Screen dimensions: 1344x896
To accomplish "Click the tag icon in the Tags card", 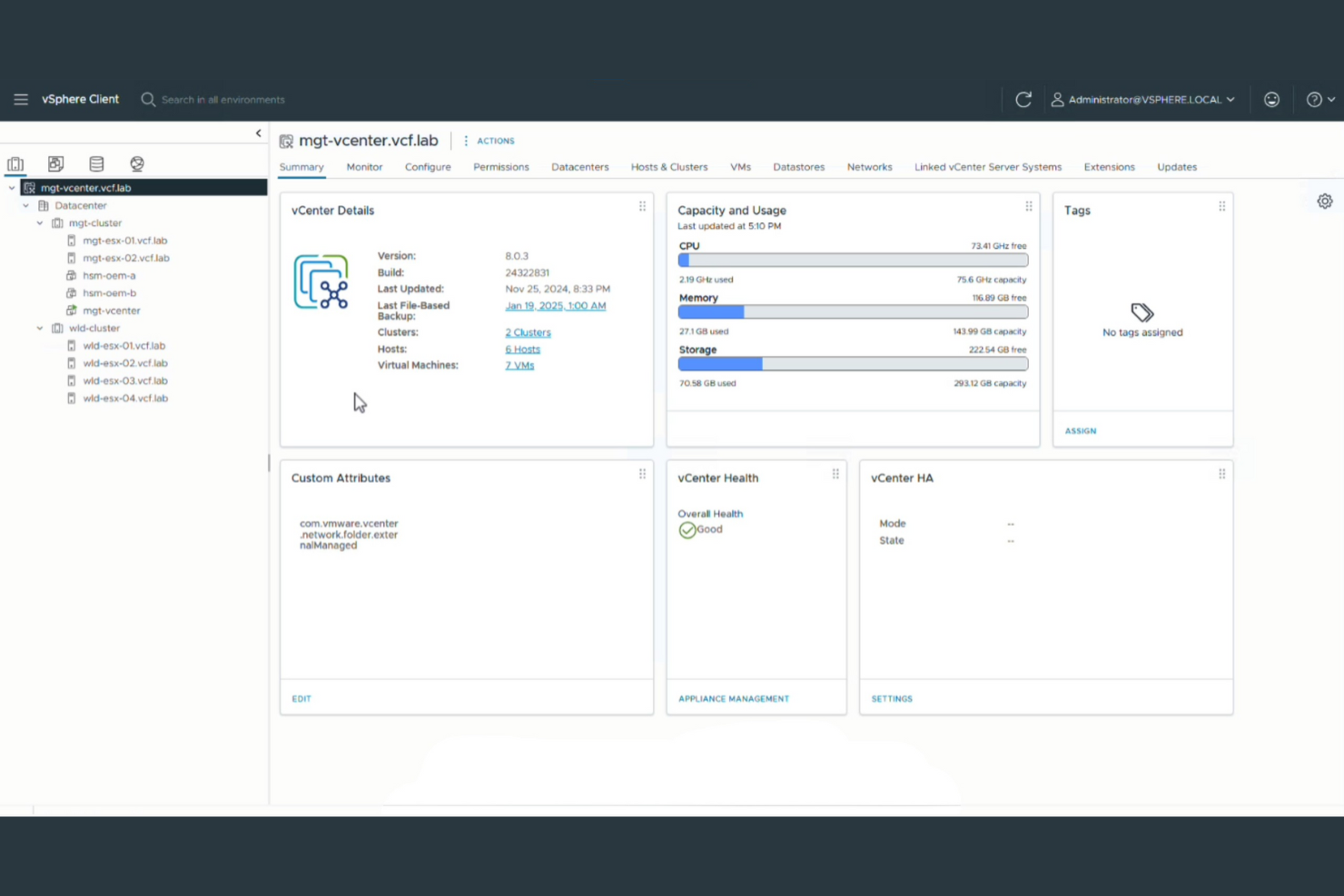I will pyautogui.click(x=1142, y=312).
